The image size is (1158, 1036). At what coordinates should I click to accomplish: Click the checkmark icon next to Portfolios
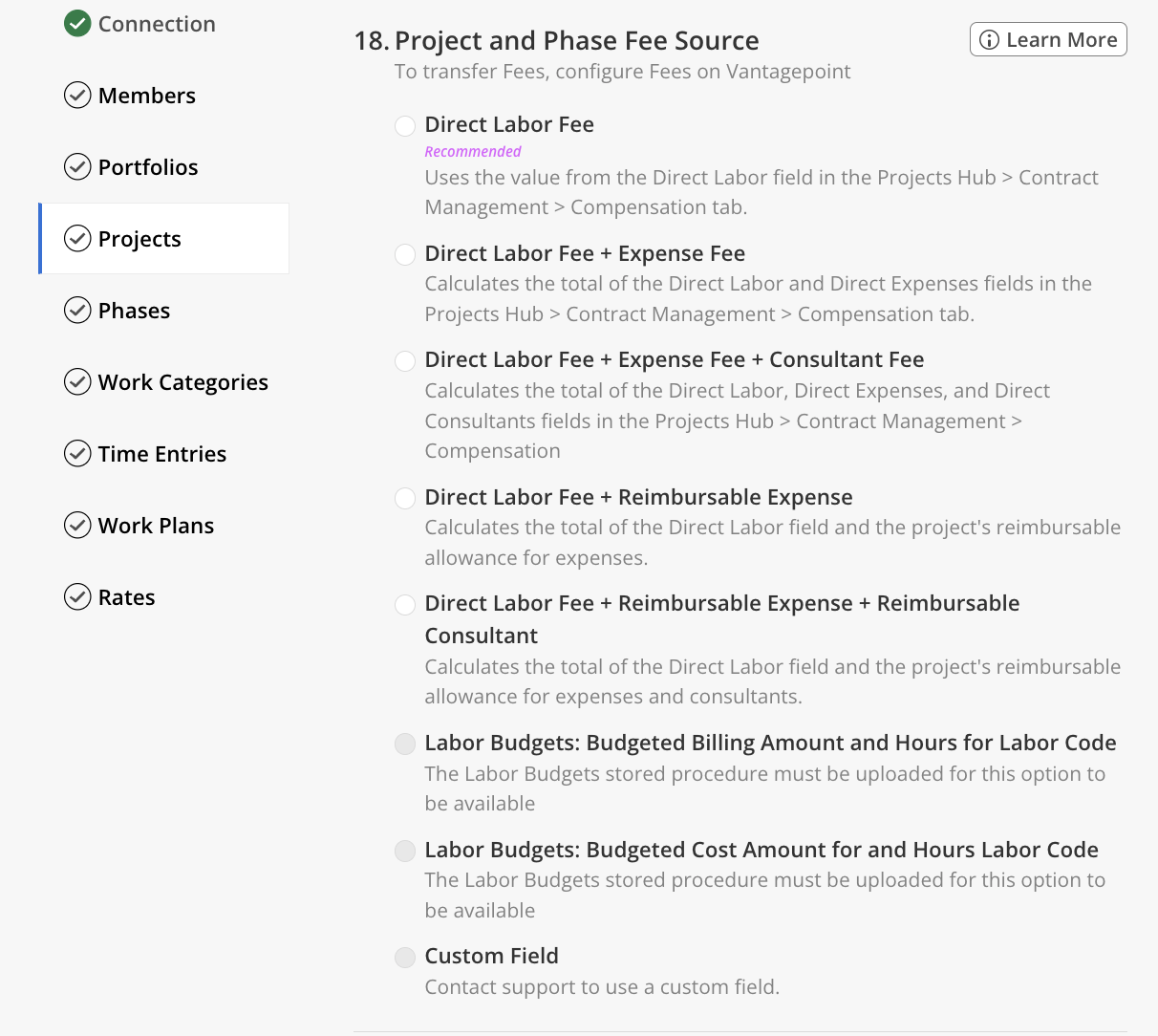pos(77,167)
